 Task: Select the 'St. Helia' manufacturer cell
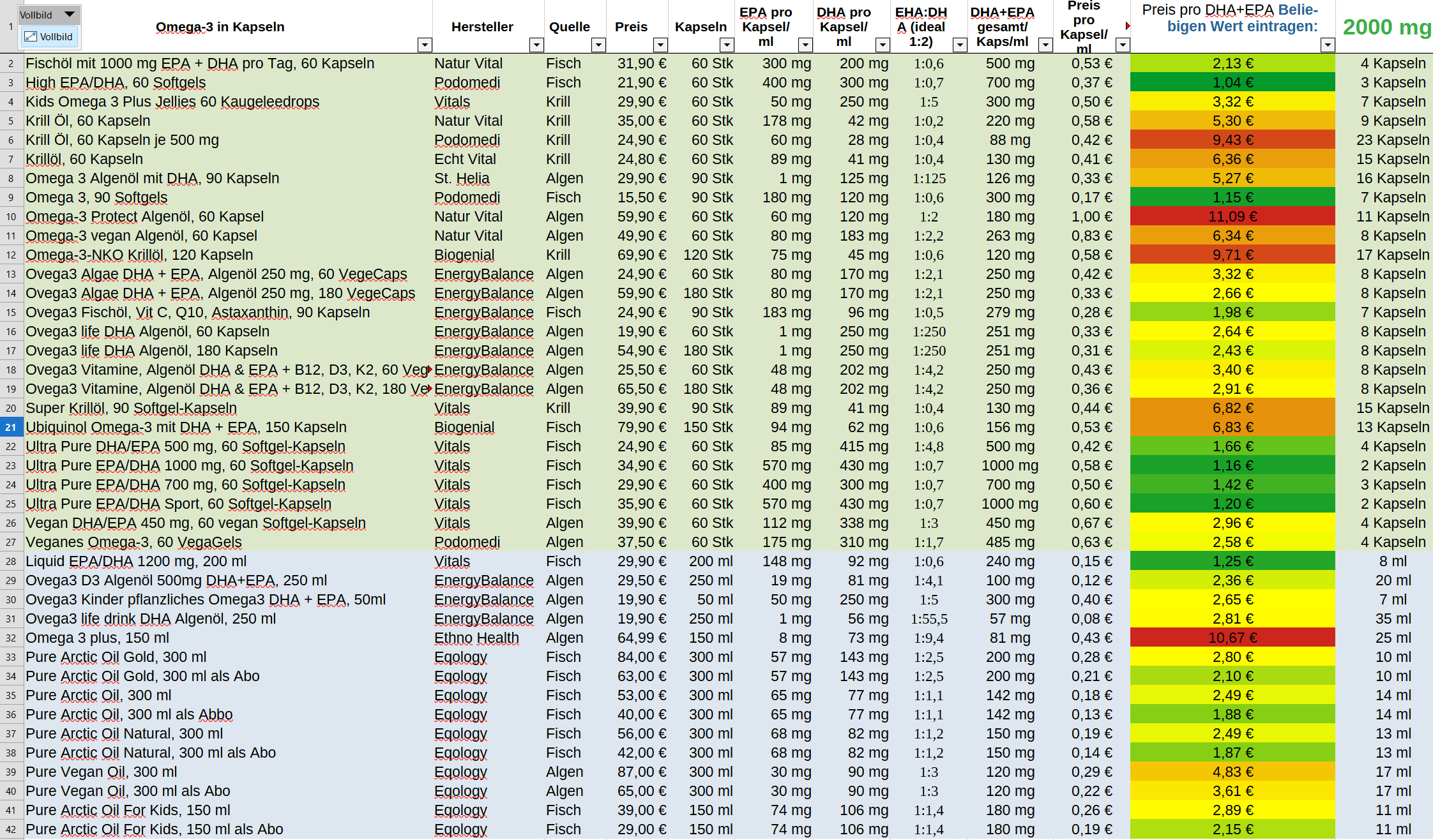click(489, 178)
